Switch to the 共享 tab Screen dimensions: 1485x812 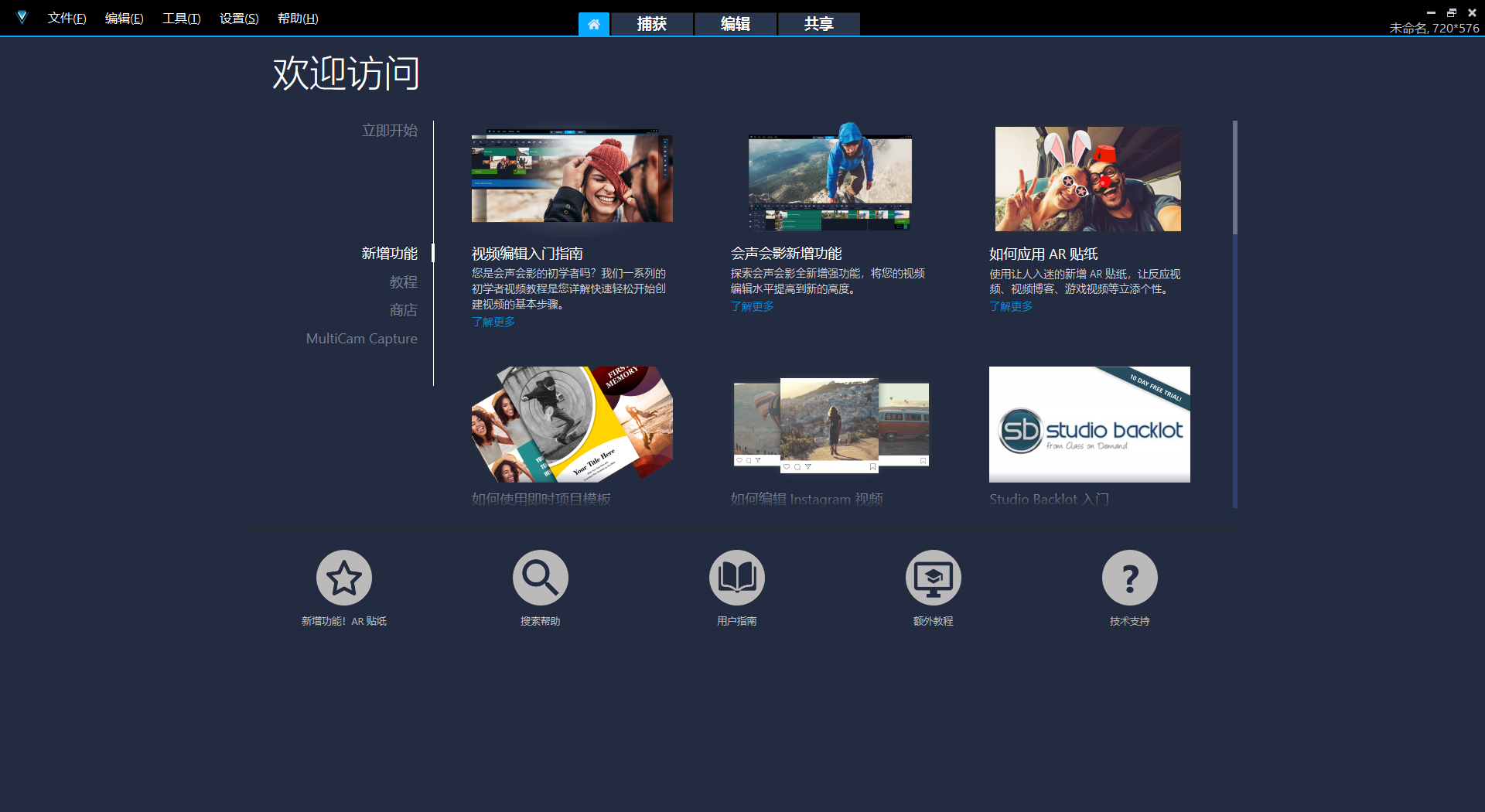(x=818, y=24)
